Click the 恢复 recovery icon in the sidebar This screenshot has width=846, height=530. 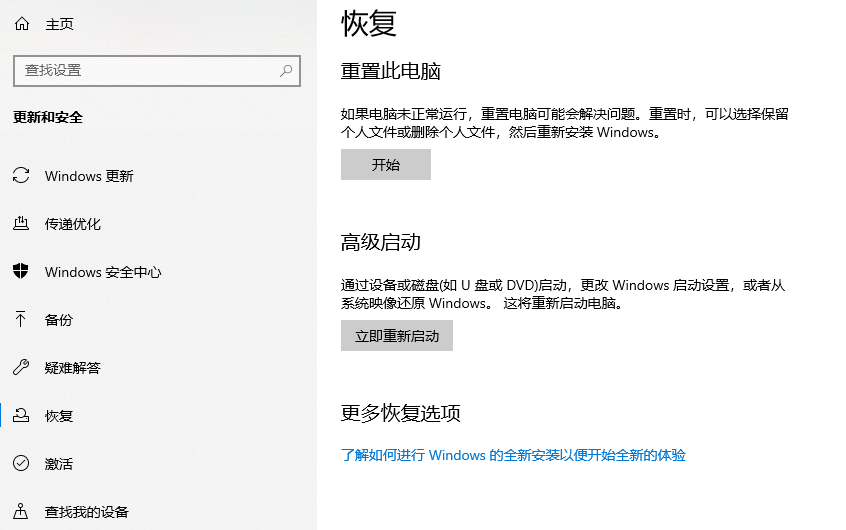point(21,415)
